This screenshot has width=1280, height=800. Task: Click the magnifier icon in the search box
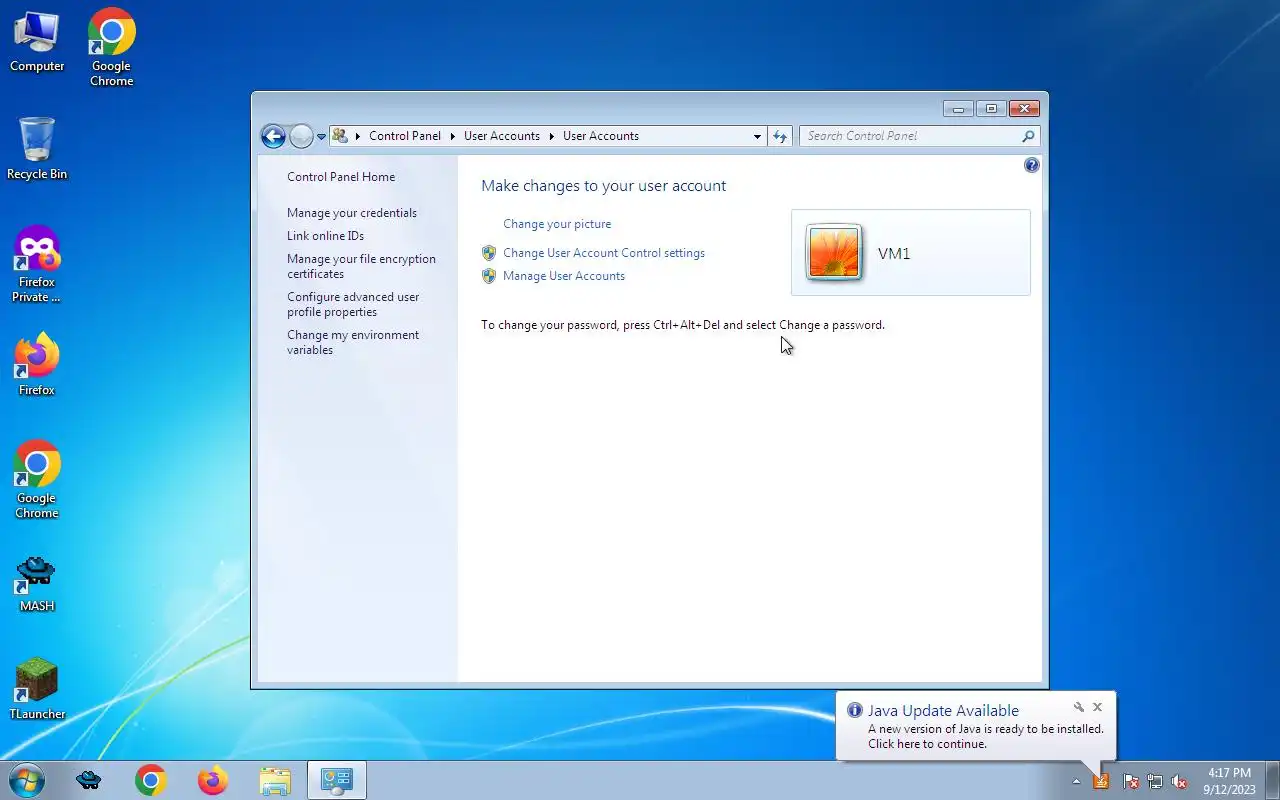coord(1028,136)
